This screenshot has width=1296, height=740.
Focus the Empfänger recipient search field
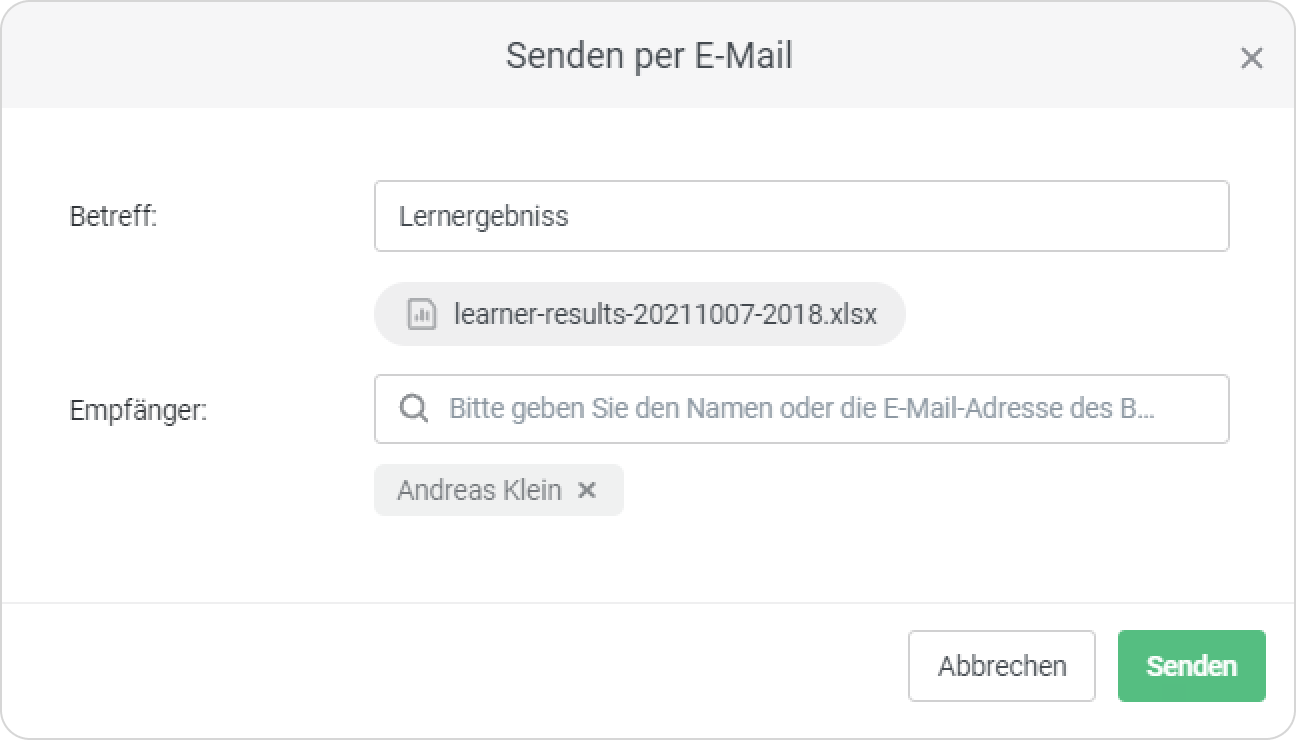[x=801, y=409]
